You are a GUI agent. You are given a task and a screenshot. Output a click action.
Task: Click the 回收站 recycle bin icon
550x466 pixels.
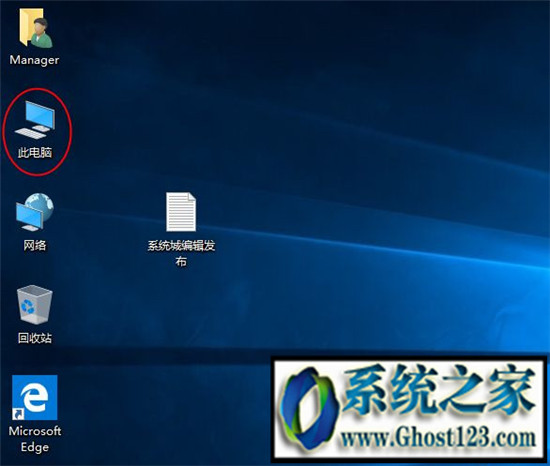click(x=35, y=304)
